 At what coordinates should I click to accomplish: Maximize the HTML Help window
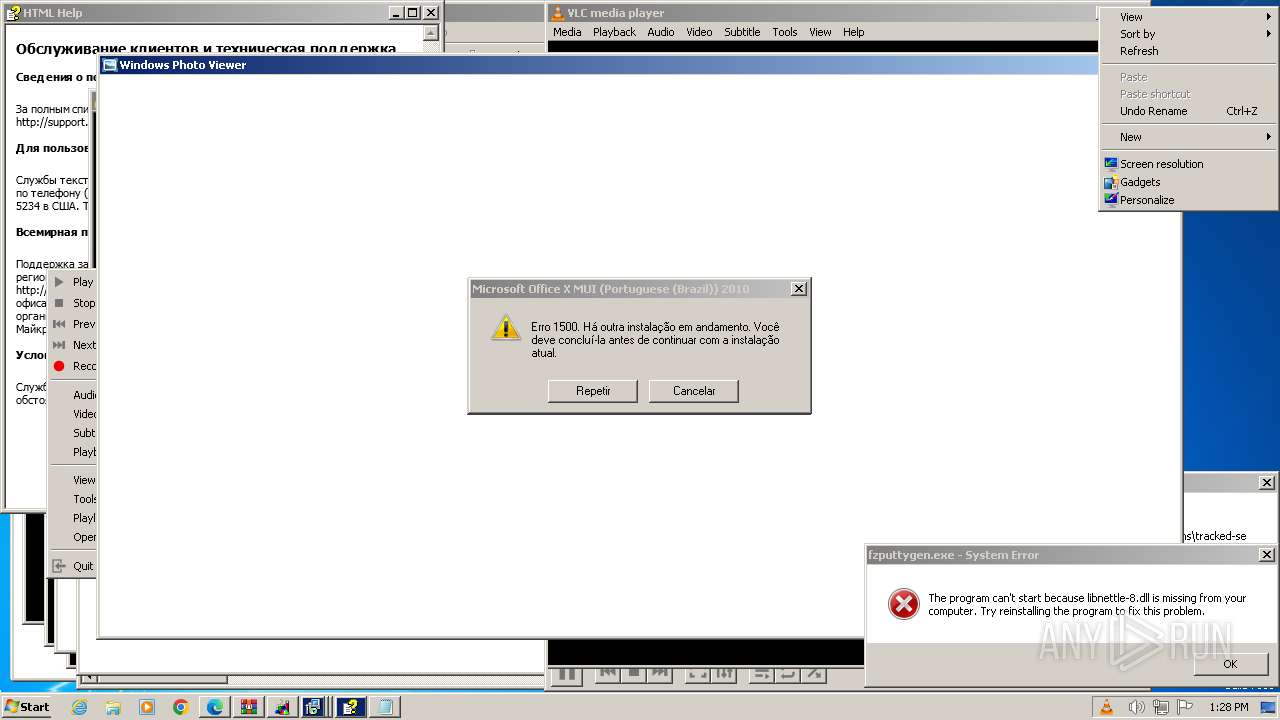click(412, 13)
